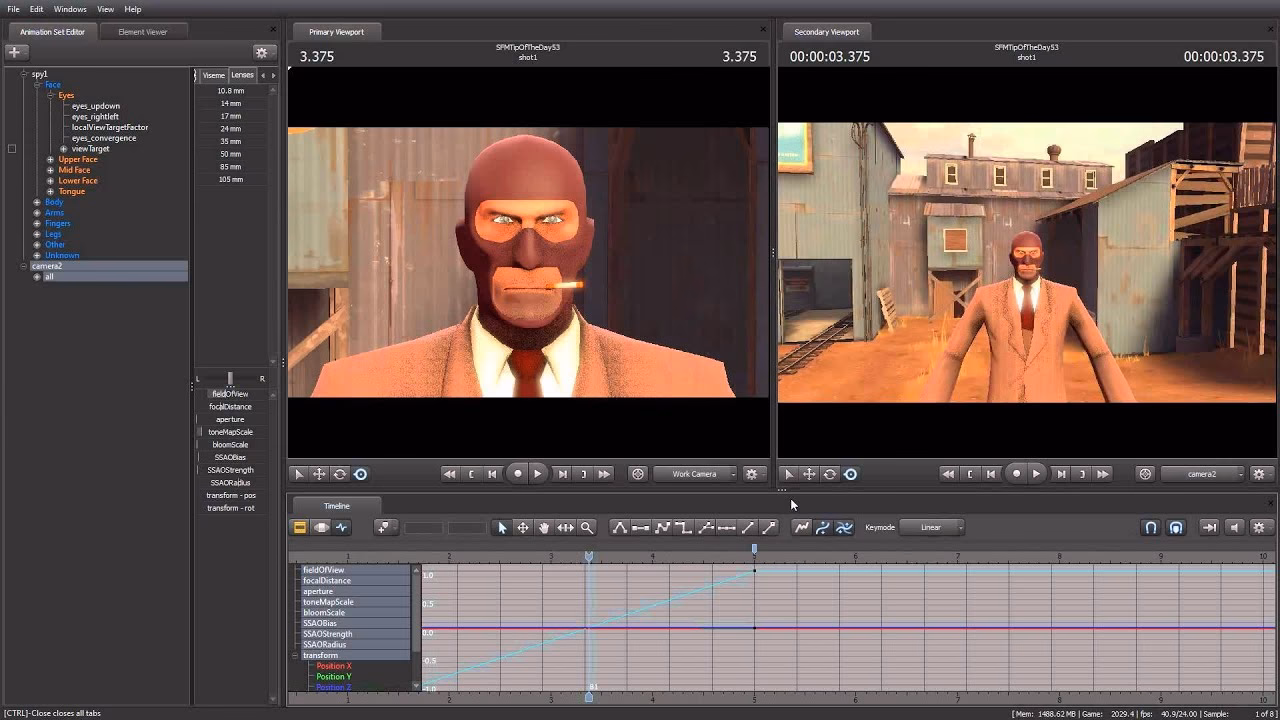Select the timeline pan hand tool
The height and width of the screenshot is (720, 1280).
click(x=544, y=527)
